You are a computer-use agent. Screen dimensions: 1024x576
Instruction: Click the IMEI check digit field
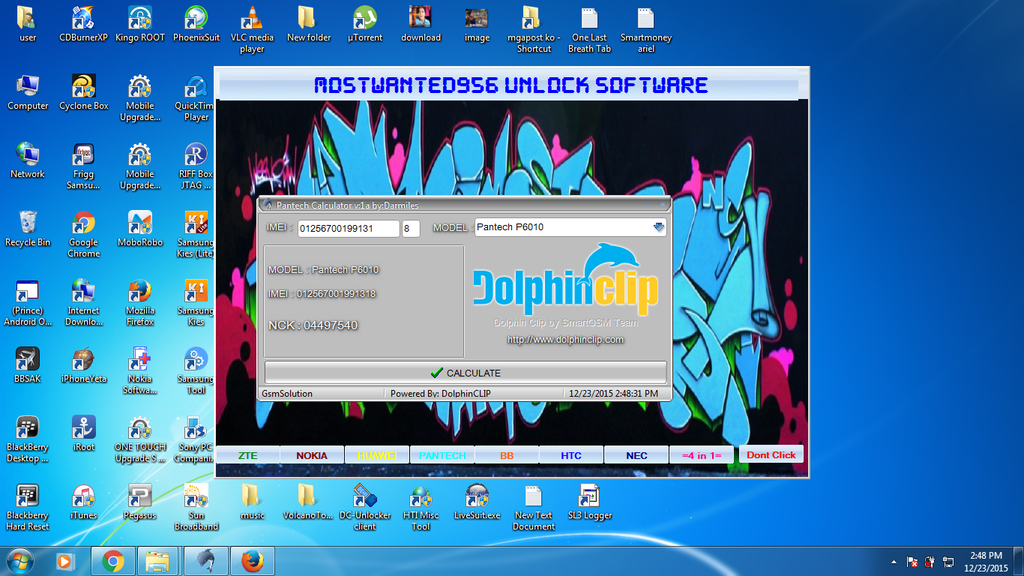411,228
